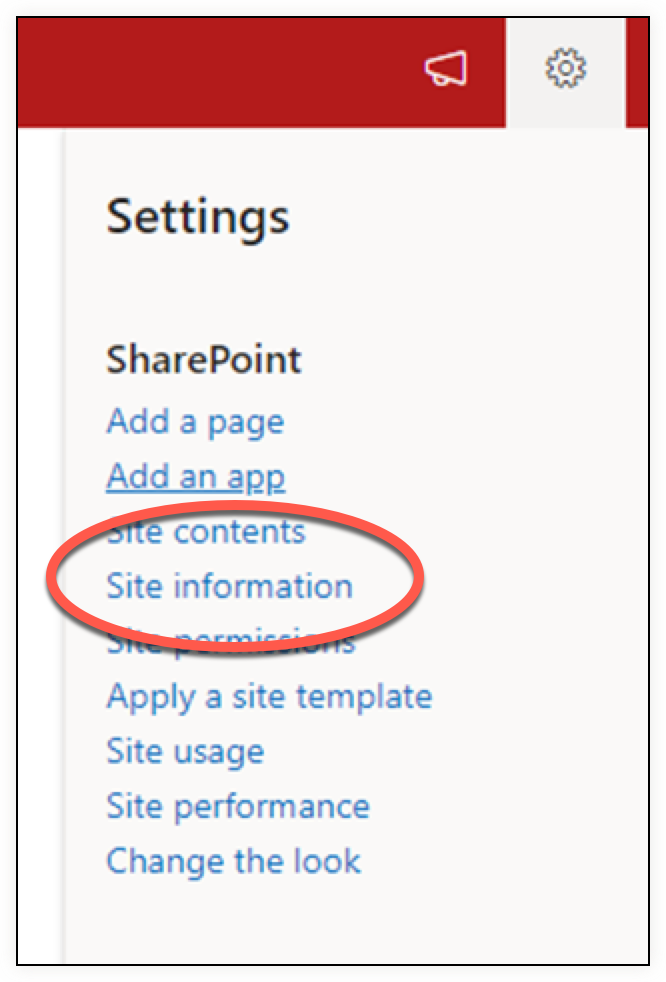The height and width of the screenshot is (982, 666).
Task: Open the Add a page link
Action: [195, 422]
